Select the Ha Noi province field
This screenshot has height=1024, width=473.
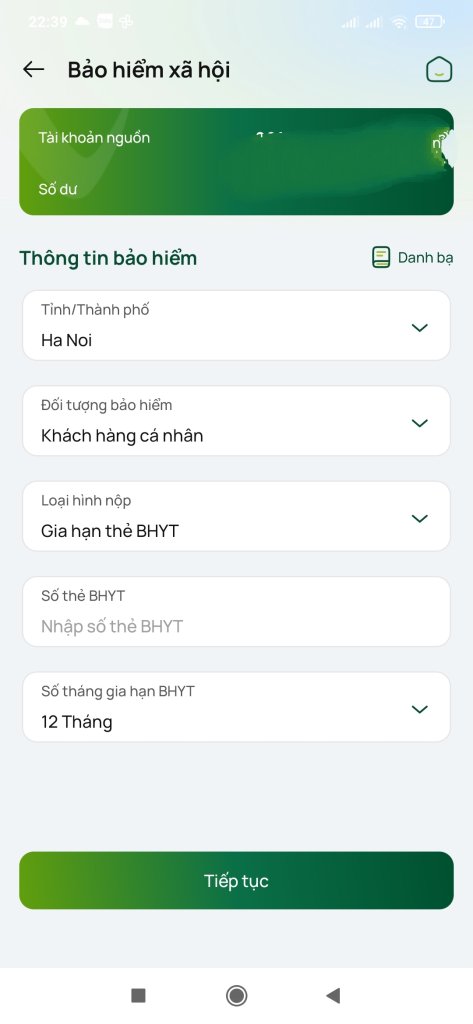point(236,325)
